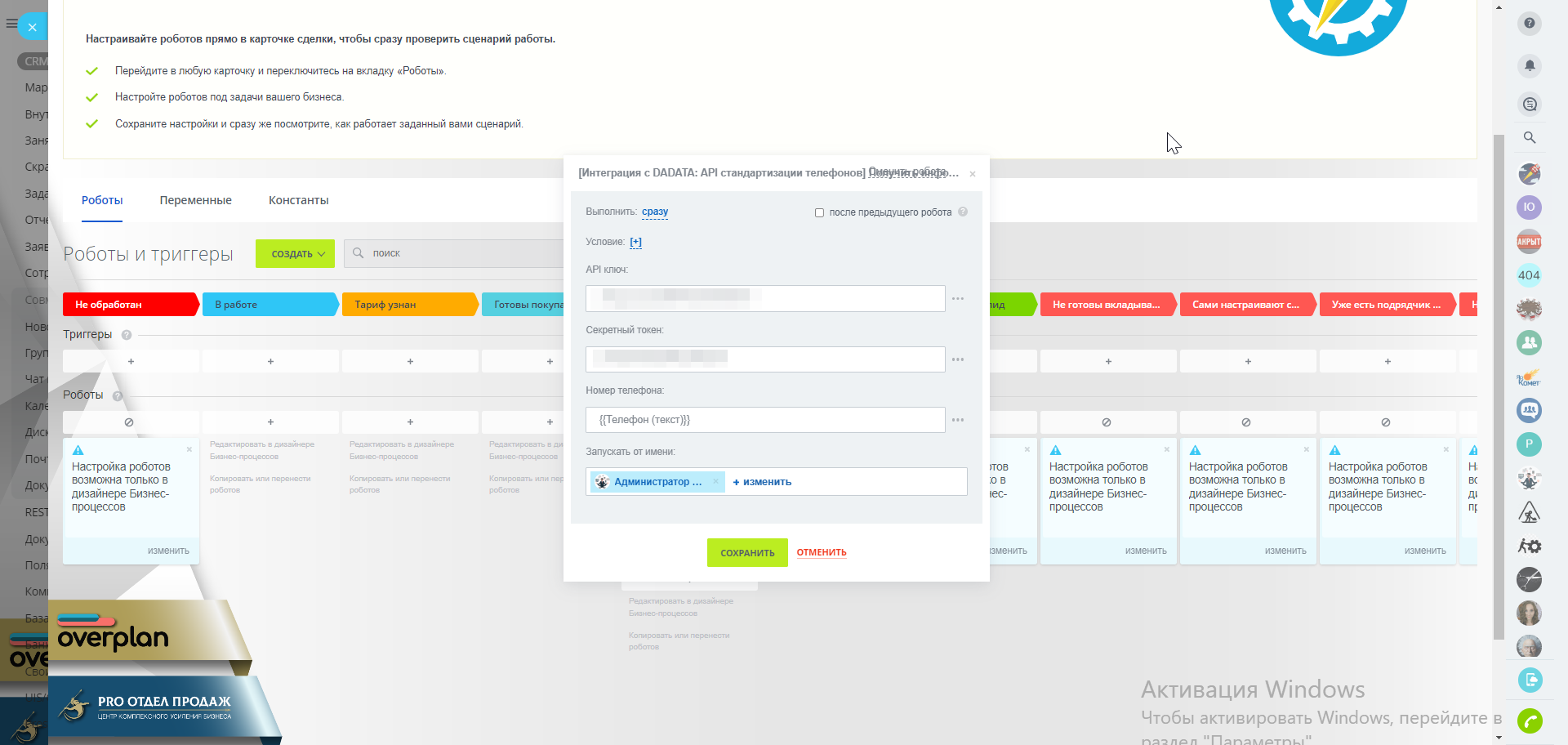Click the Секретный токен input field
The height and width of the screenshot is (745, 1568).
click(765, 359)
